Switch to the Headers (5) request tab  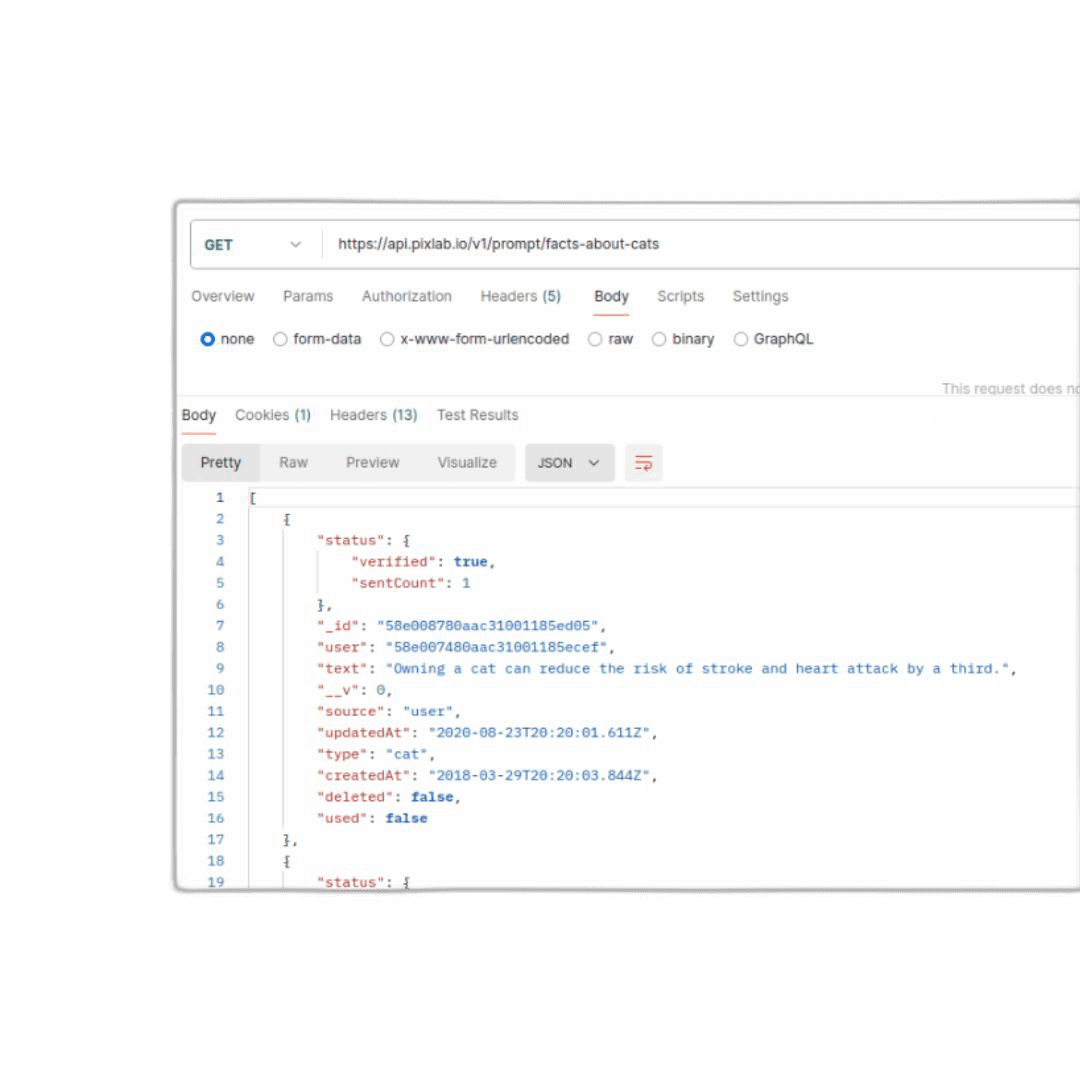(x=520, y=296)
